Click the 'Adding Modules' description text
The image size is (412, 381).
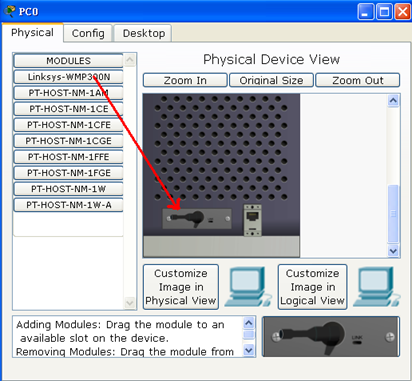[120, 331]
